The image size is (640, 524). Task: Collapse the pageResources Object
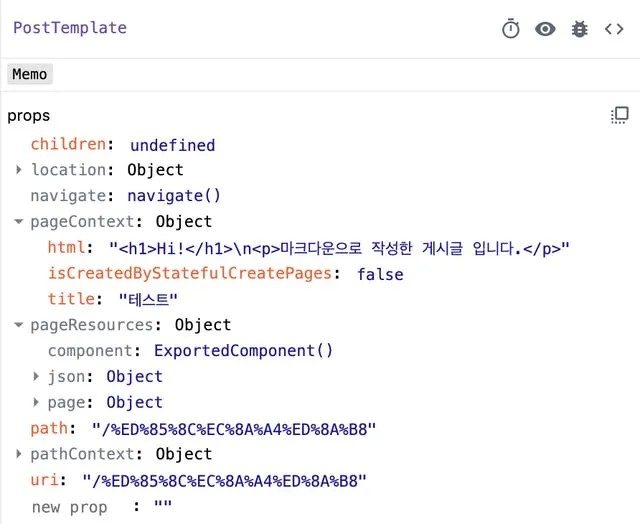click(x=19, y=325)
